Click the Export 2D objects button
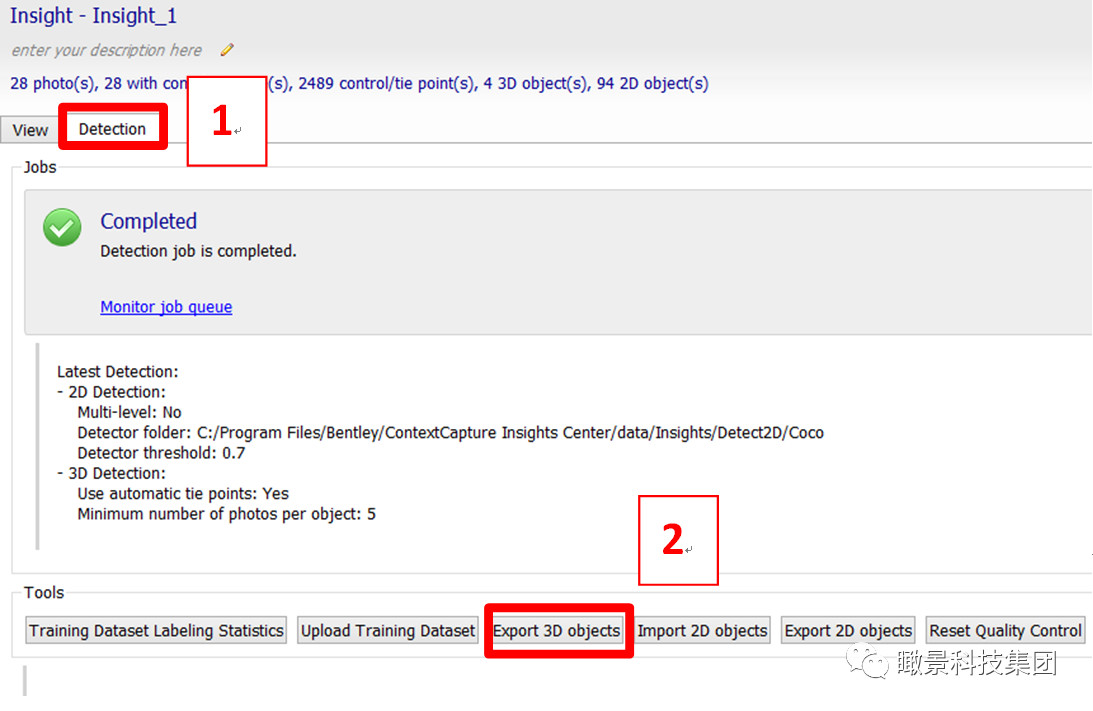 pyautogui.click(x=848, y=630)
